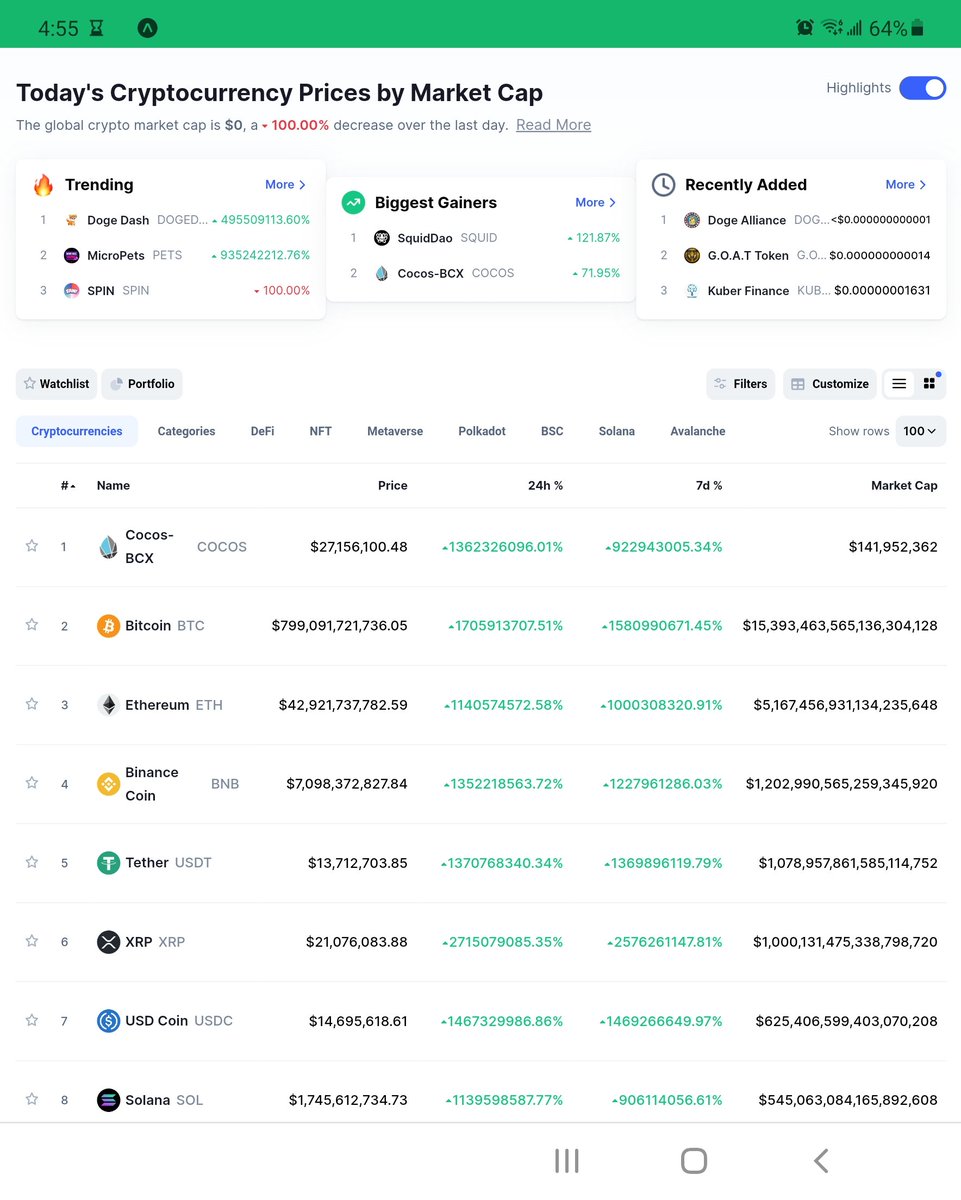Viewport: 961px width, 1200px height.
Task: Sort by the # rank column
Action: tap(67, 486)
